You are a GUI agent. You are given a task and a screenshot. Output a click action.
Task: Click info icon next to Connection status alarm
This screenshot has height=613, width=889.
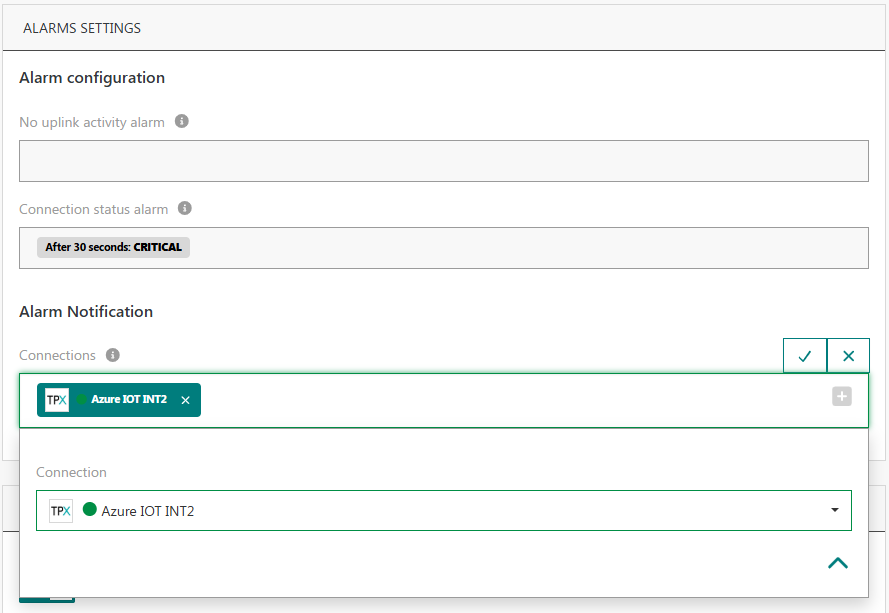tap(185, 209)
